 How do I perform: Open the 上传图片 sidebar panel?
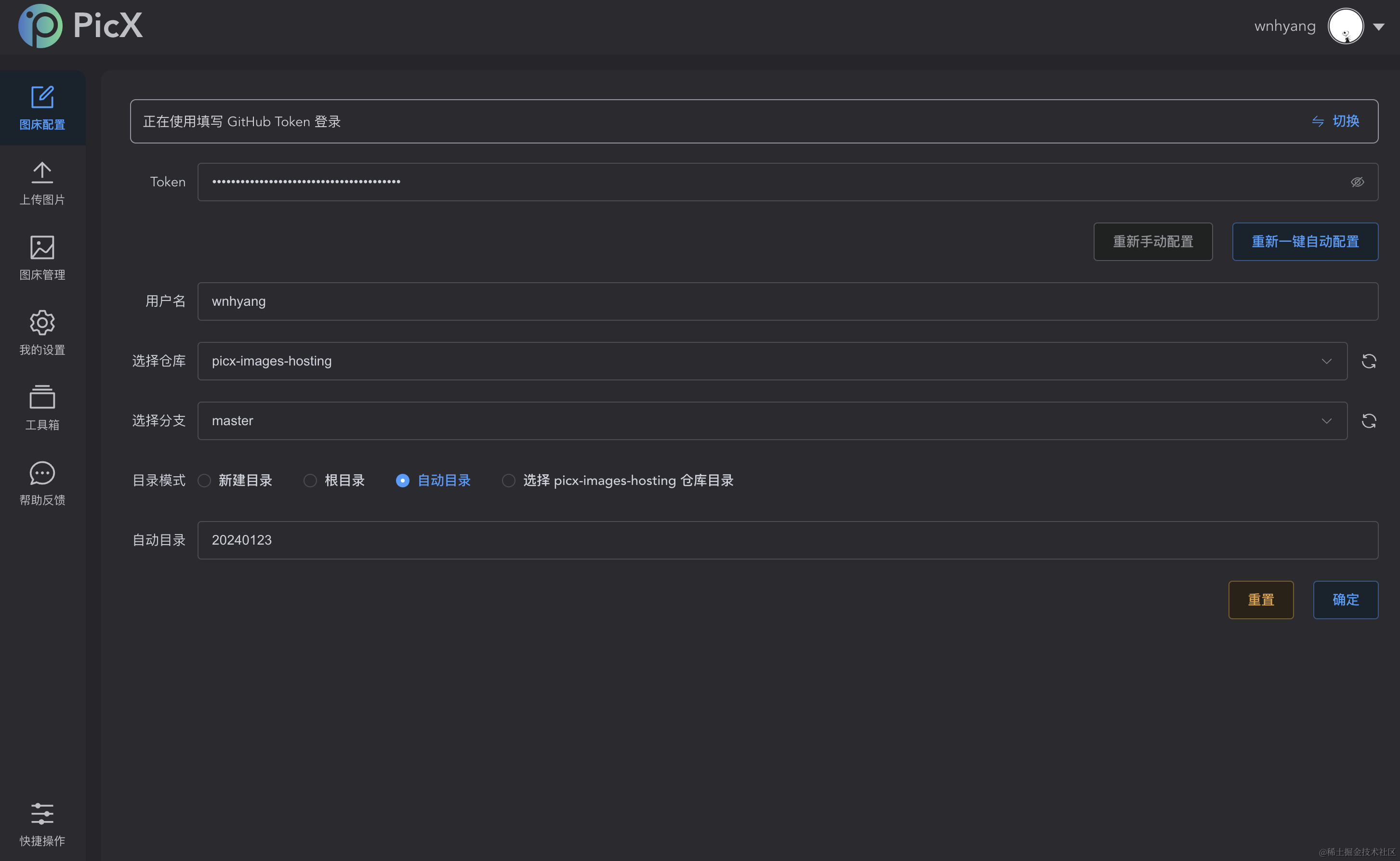point(42,183)
